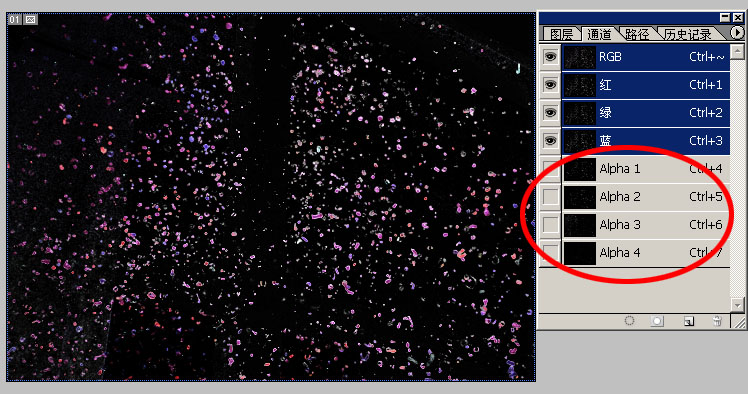Open the channels panel flyout menu
Viewport: 748px width, 394px height.
pyautogui.click(x=737, y=32)
